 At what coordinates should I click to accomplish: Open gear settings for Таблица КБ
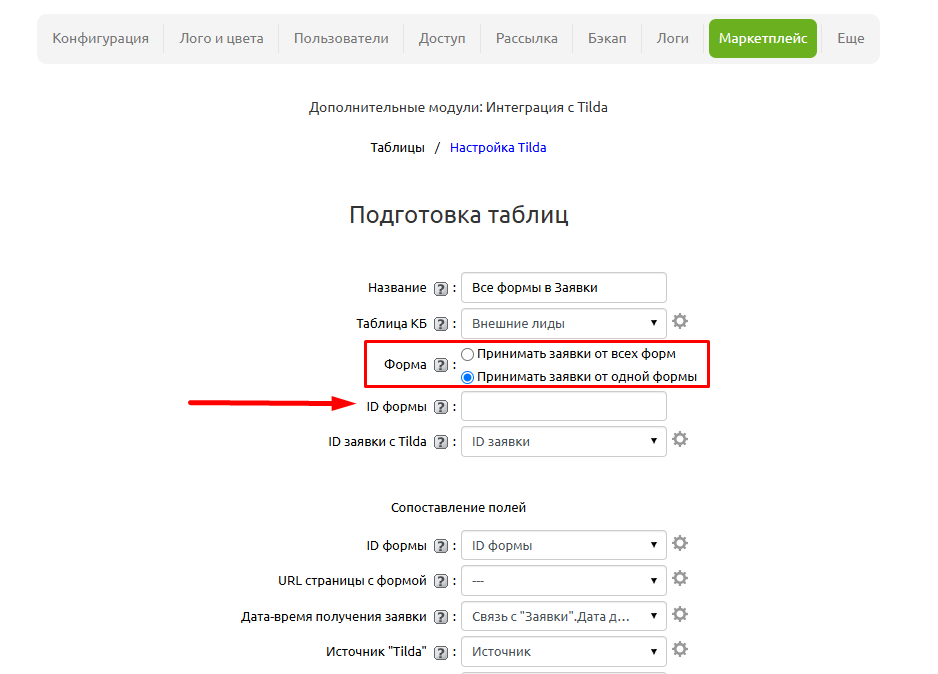click(x=680, y=322)
